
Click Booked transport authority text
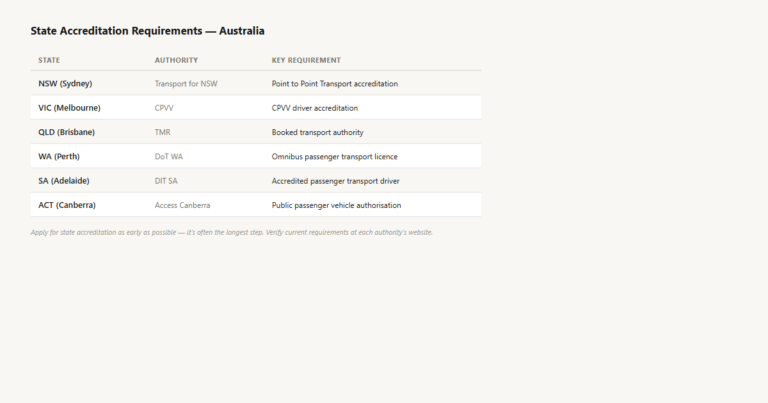[x=317, y=132]
